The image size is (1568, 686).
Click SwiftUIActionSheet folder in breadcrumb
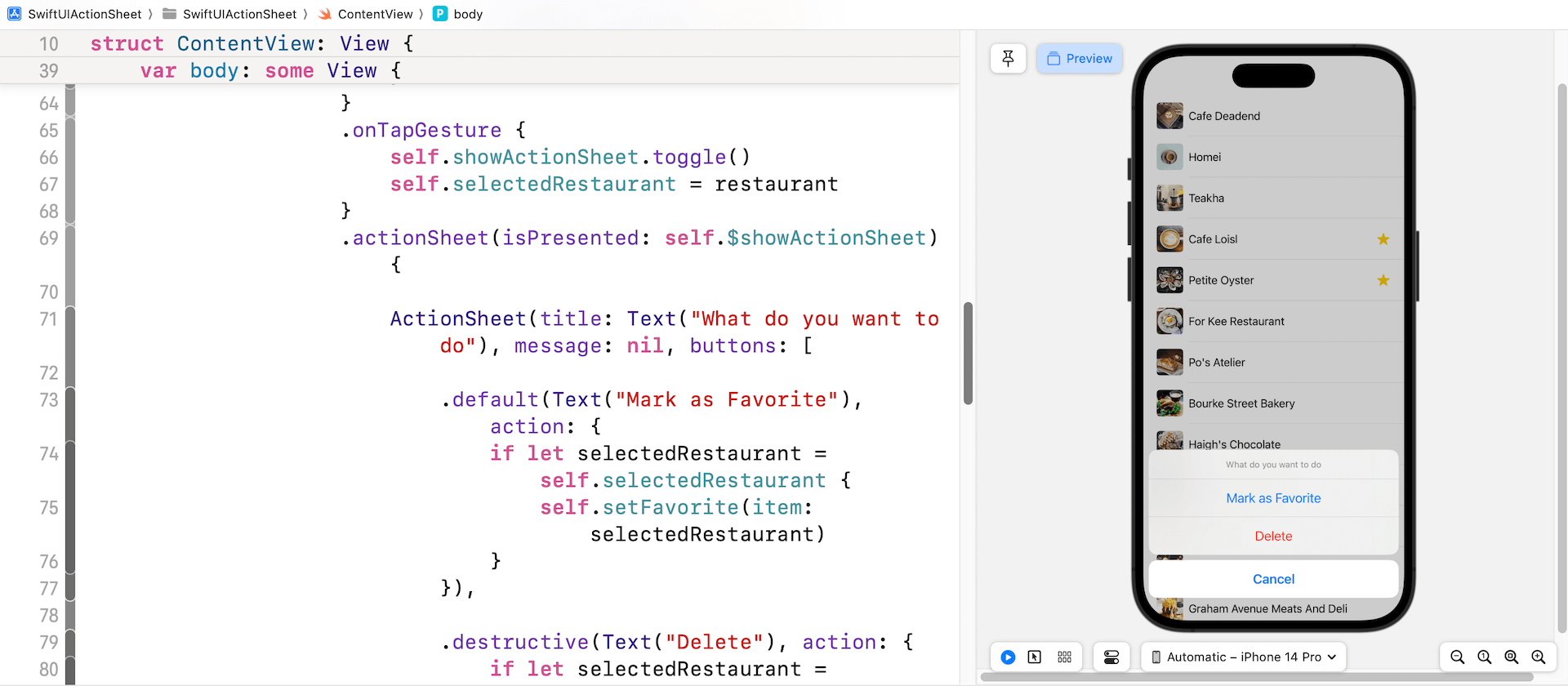click(229, 14)
